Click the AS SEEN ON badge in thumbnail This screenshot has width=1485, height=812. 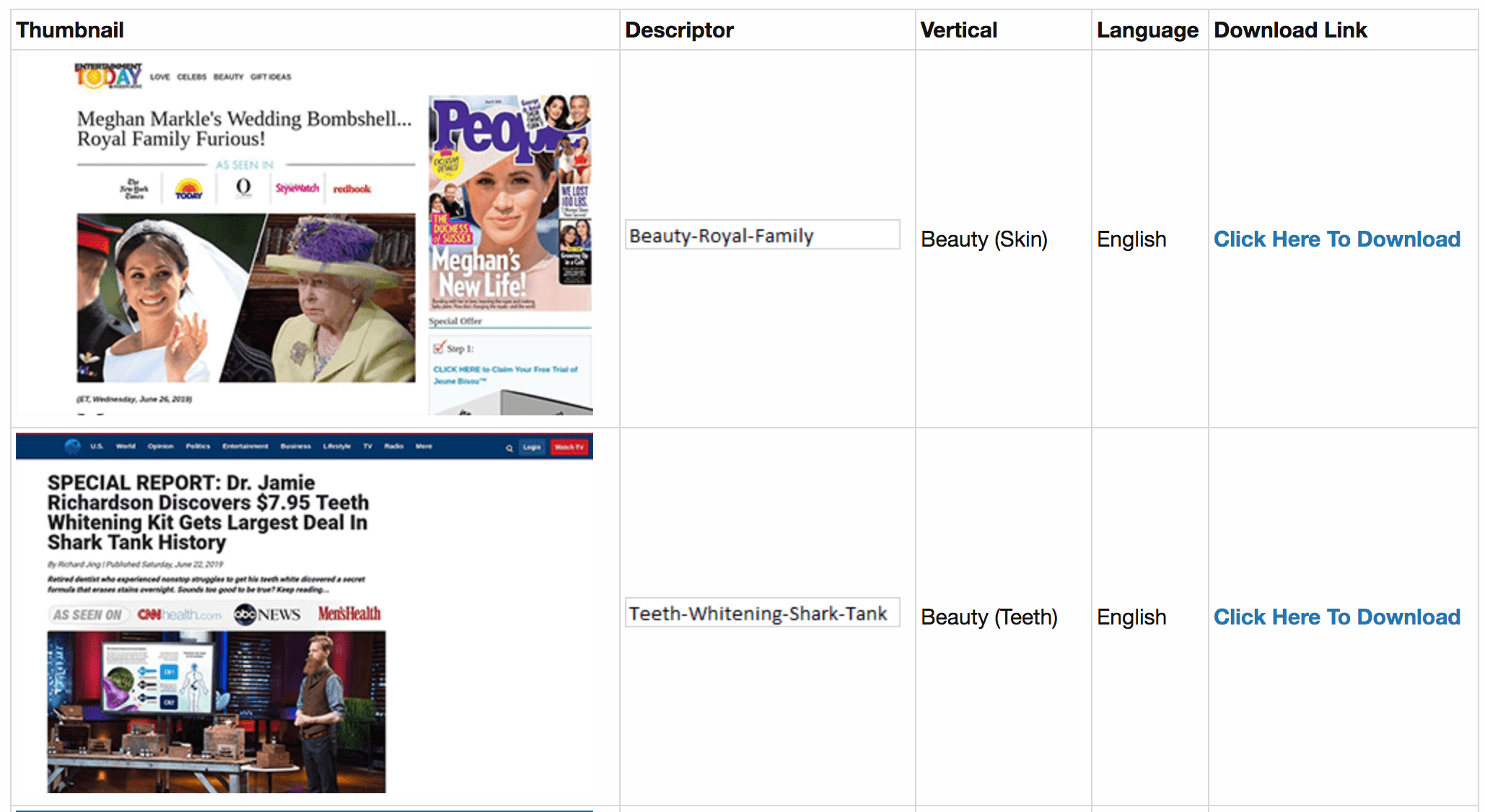88,615
